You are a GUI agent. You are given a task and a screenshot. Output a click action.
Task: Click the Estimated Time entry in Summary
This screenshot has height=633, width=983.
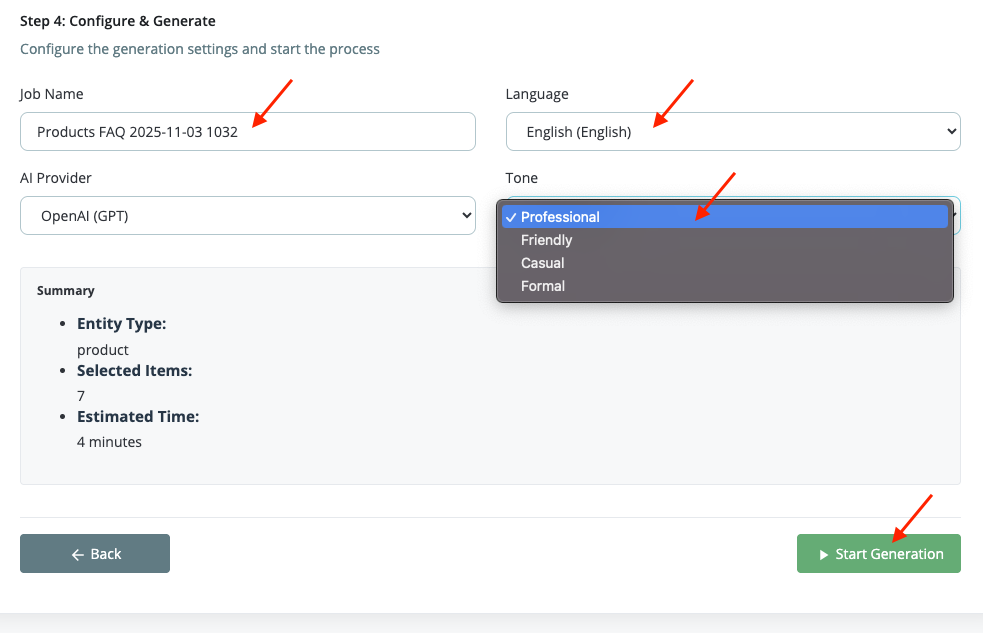coord(138,416)
